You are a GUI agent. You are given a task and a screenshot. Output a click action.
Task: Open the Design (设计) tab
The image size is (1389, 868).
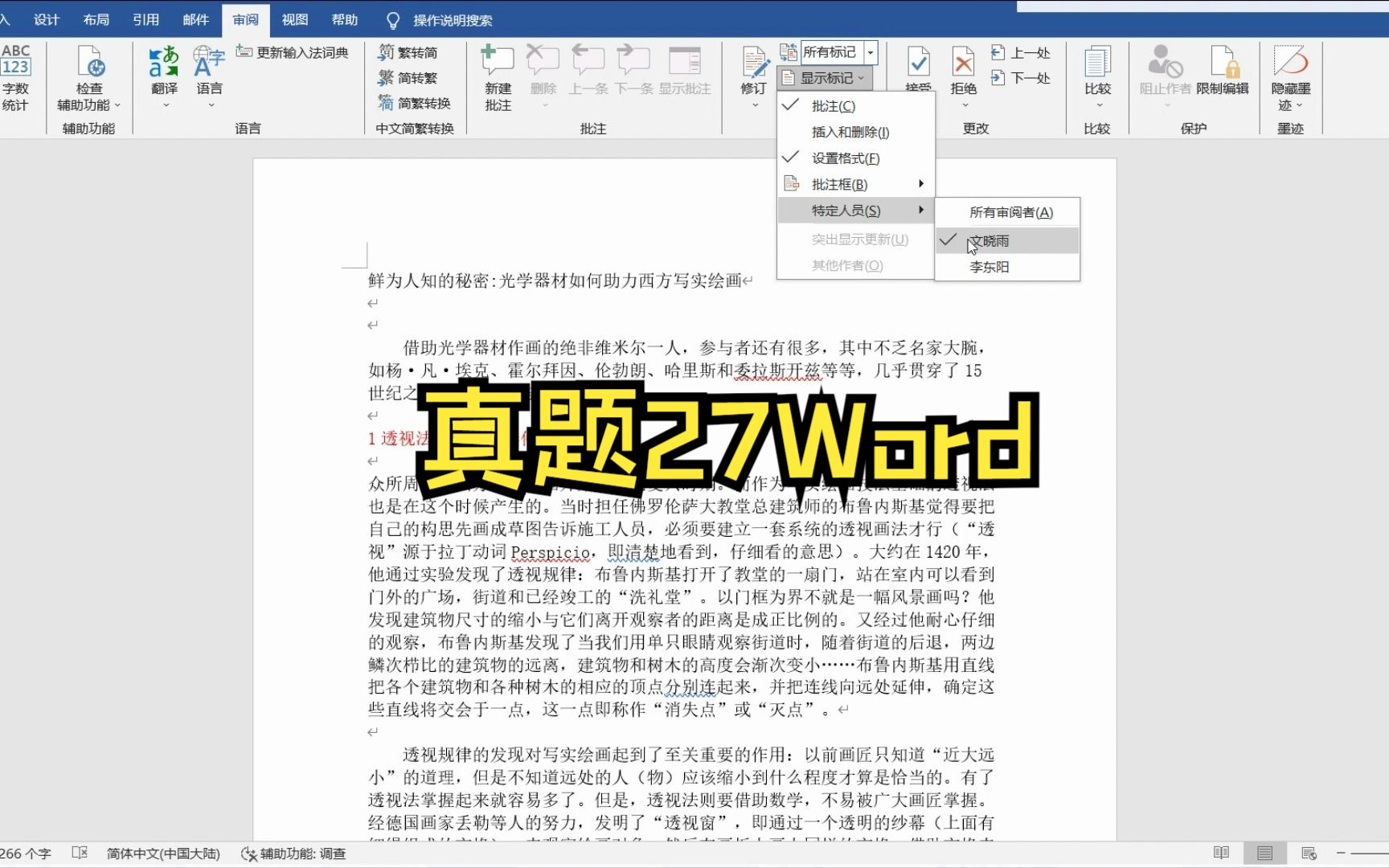point(47,20)
